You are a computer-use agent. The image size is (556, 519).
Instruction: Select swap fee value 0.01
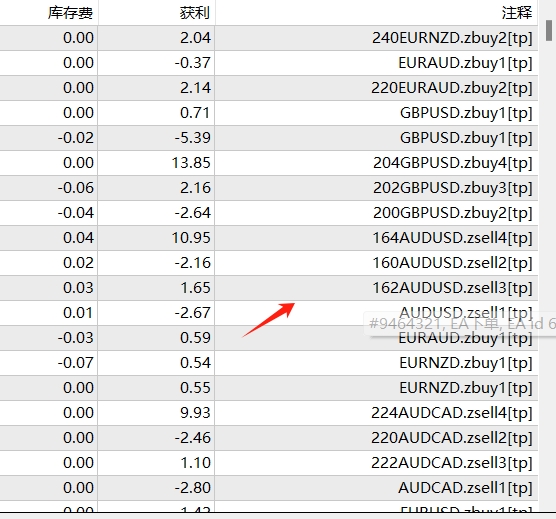78,313
